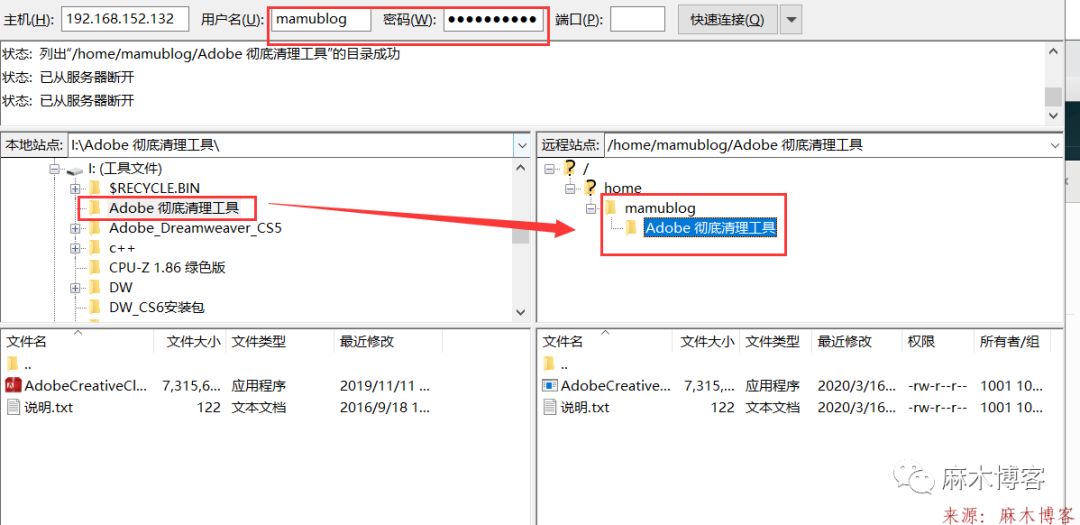
Task: Click the port input field
Action: [x=637, y=19]
